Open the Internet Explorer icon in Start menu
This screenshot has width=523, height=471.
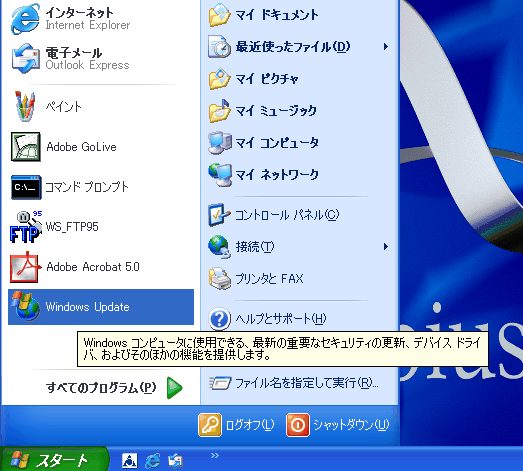pos(25,19)
